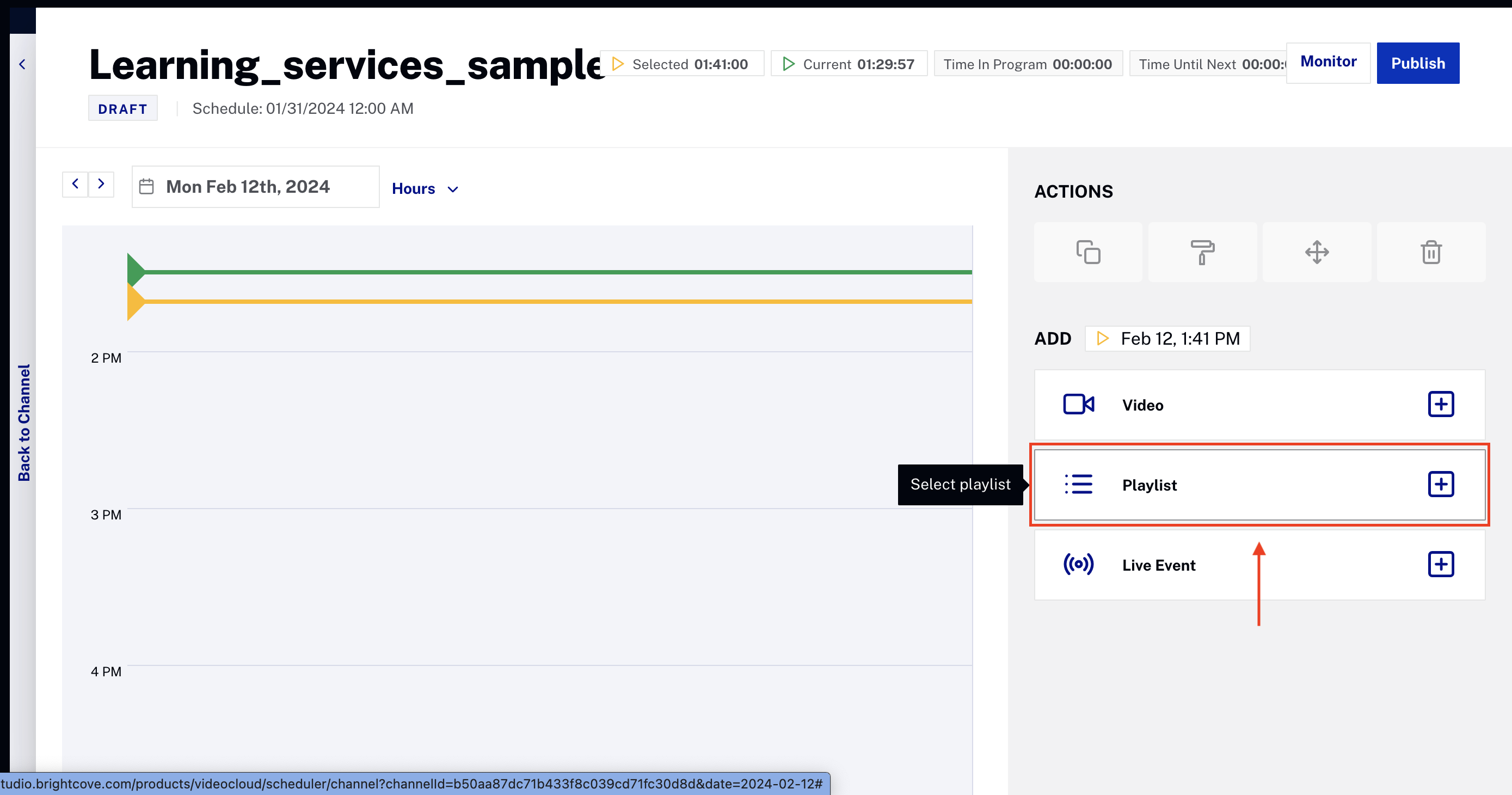Click the plus icon on Playlist row

[1440, 485]
